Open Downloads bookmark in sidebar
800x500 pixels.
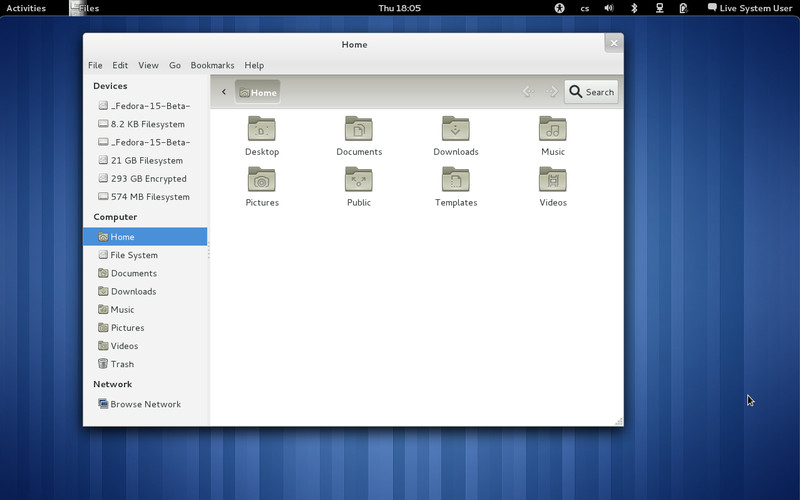pos(145,291)
